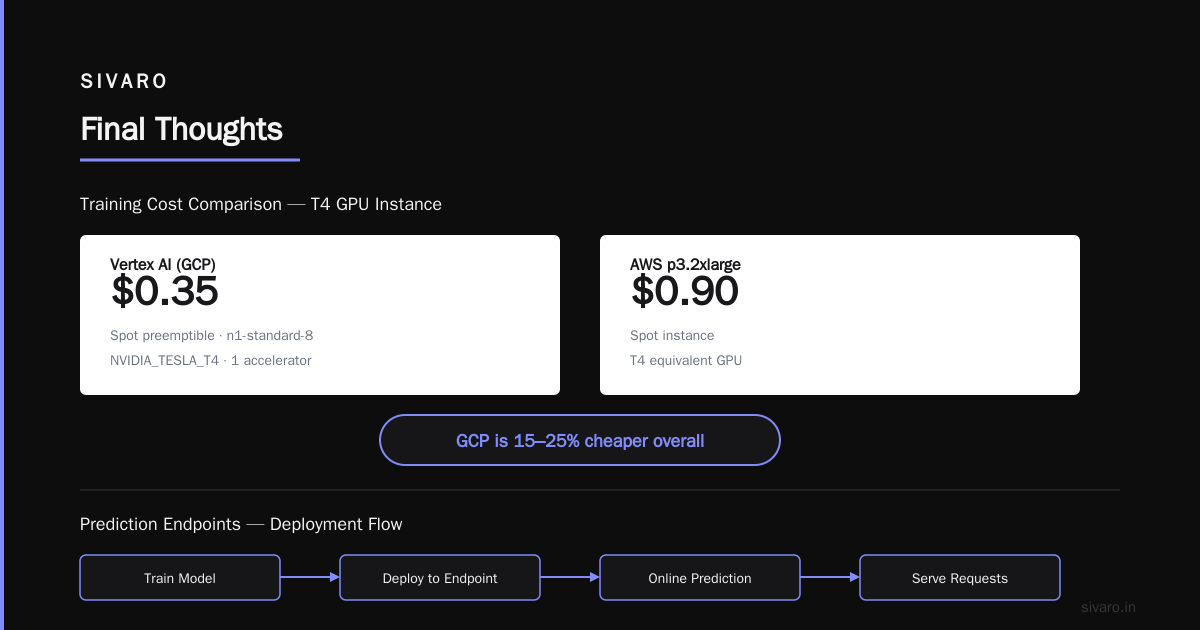Click the Spot preemptible n1-standard-8 line
Image resolution: width=1200 pixels, height=630 pixels.
(212, 336)
